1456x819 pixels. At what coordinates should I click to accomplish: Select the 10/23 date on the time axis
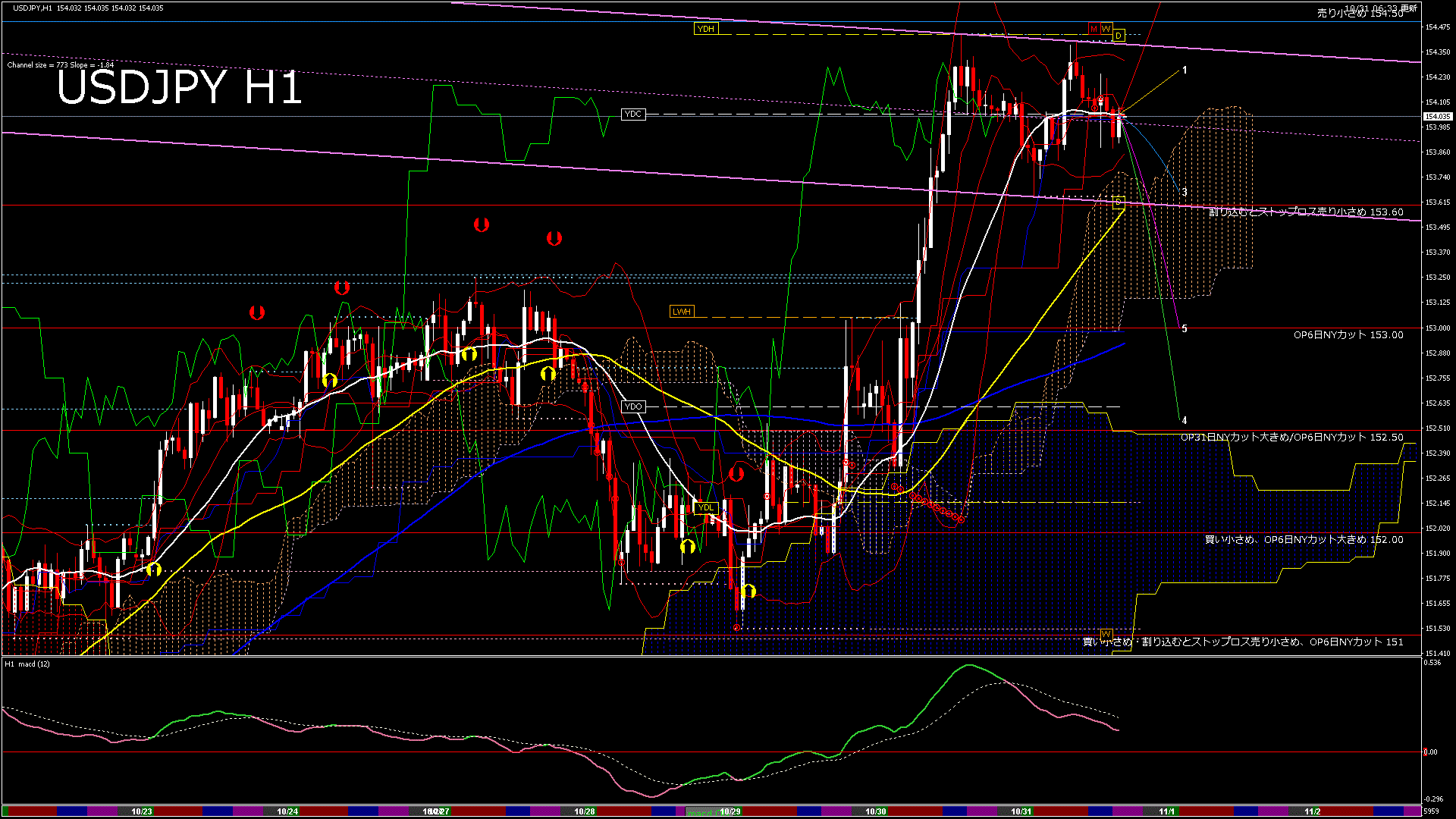tap(142, 811)
